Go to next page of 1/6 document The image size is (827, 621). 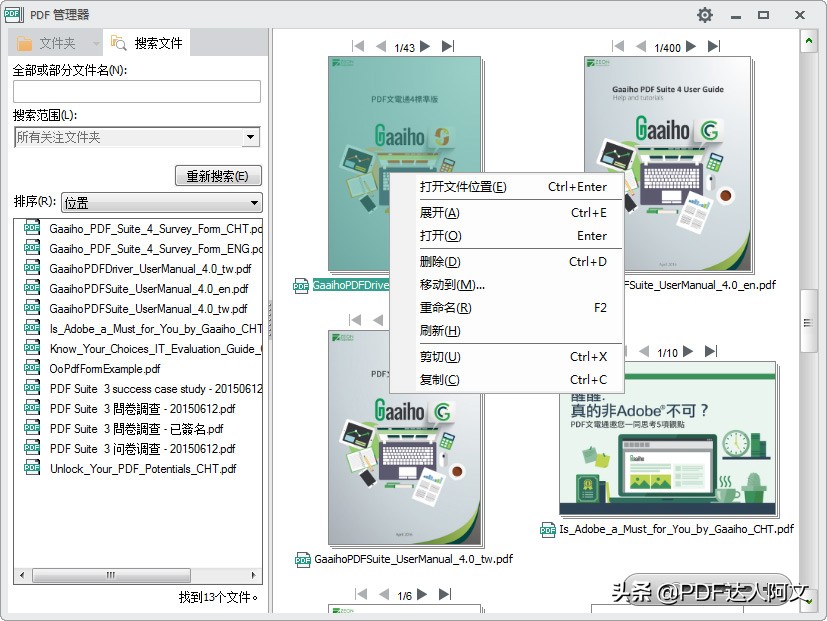click(422, 595)
